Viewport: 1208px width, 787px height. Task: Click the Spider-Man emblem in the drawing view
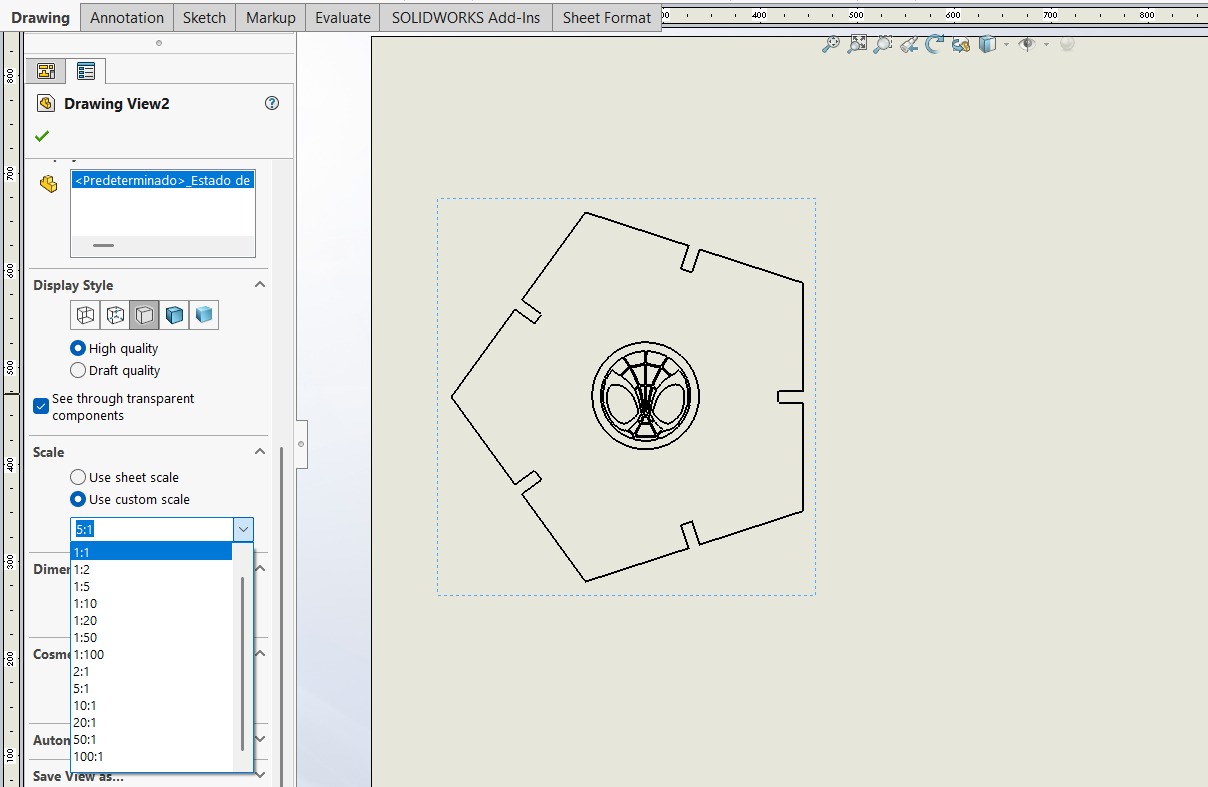tap(645, 394)
